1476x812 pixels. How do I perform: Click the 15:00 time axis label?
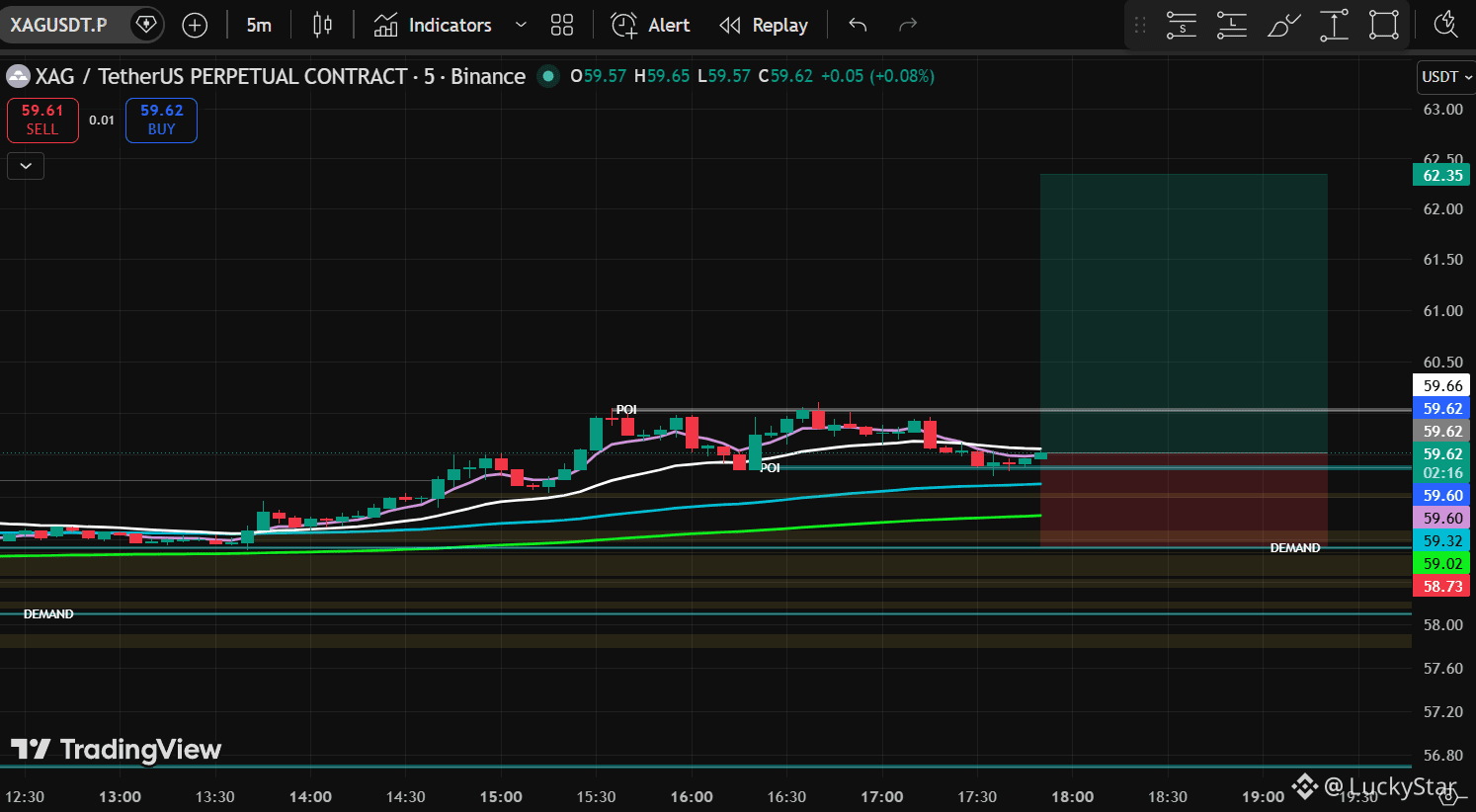501,797
